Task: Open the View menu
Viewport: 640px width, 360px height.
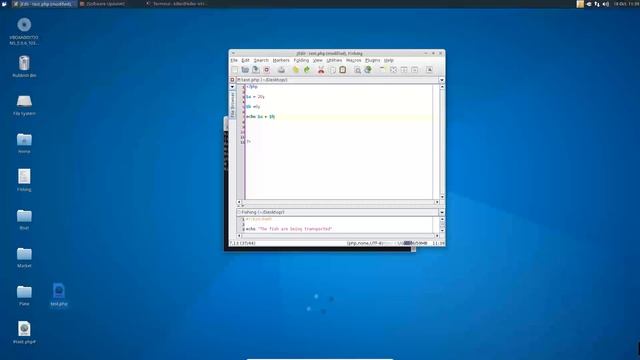Action: coord(318,60)
